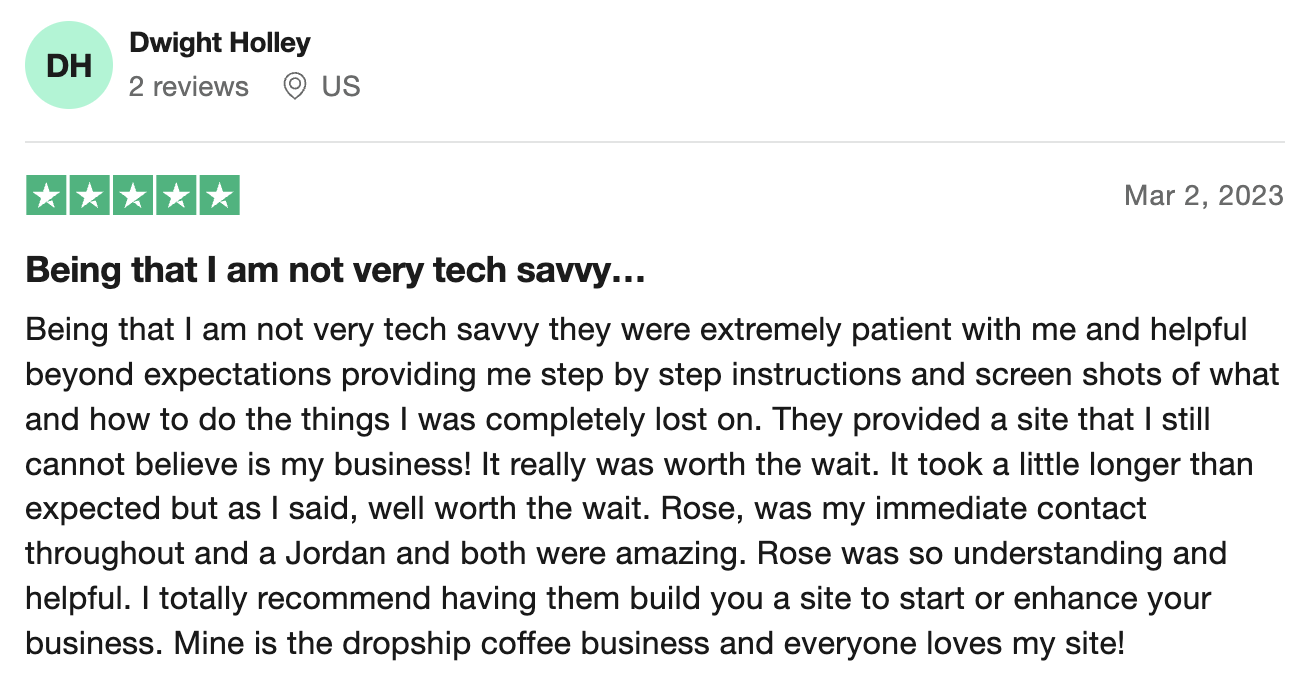Click the US country label

pos(341,87)
